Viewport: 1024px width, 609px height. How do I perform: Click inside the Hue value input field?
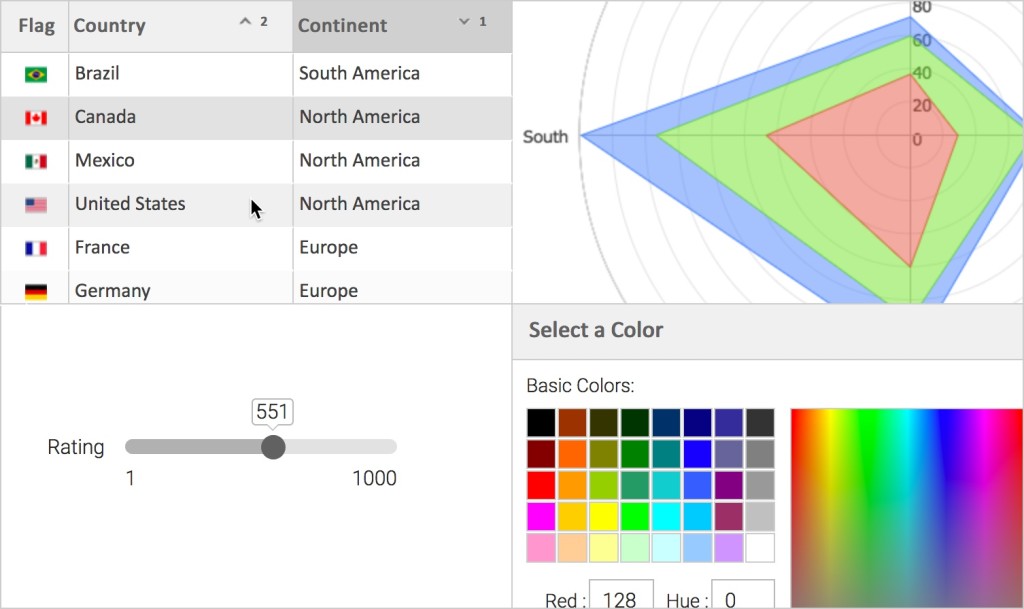[742, 598]
